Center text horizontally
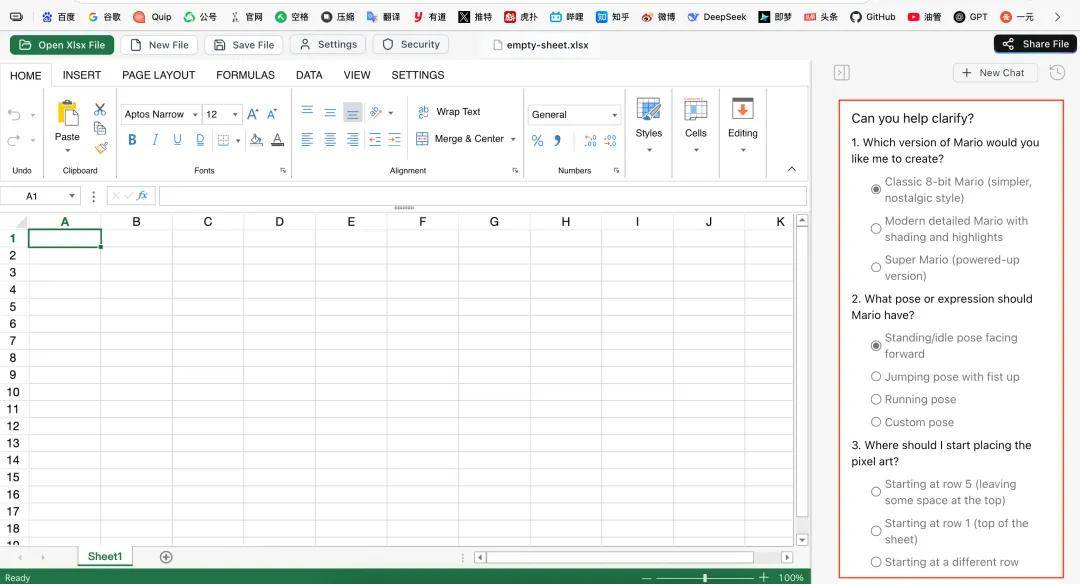 [330, 140]
